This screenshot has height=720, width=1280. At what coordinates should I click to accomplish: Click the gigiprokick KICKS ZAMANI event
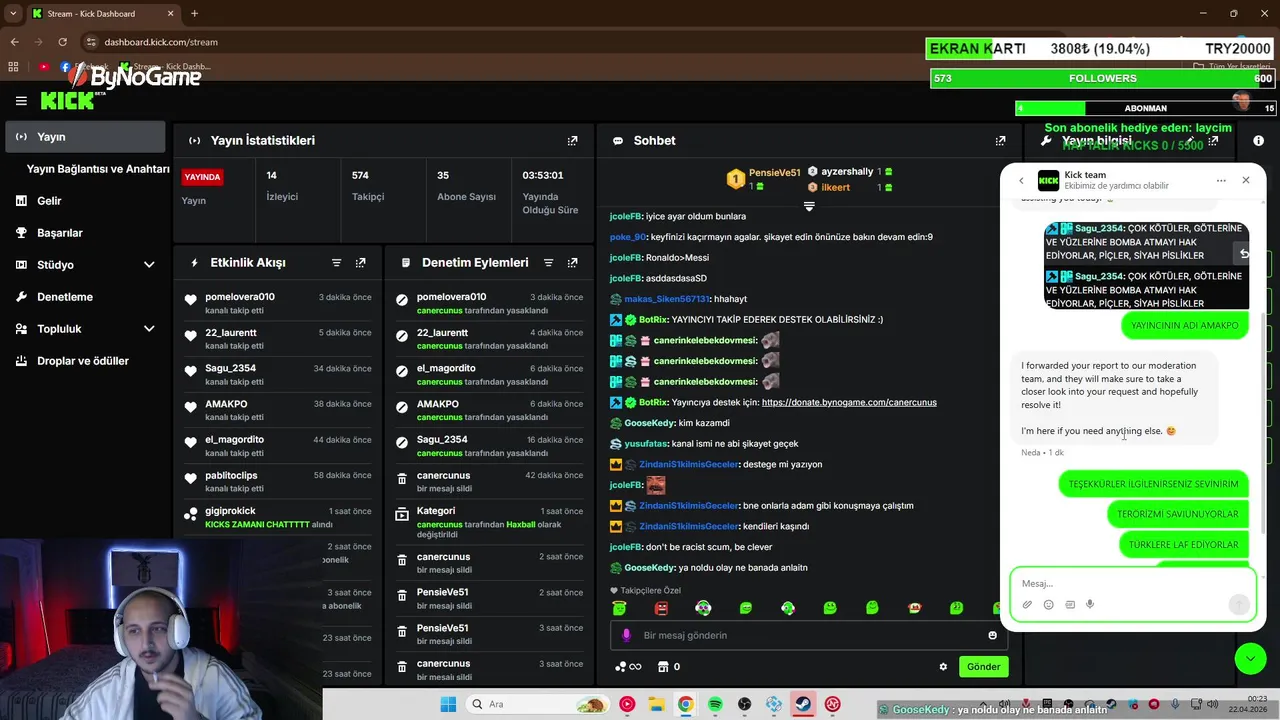click(x=280, y=517)
